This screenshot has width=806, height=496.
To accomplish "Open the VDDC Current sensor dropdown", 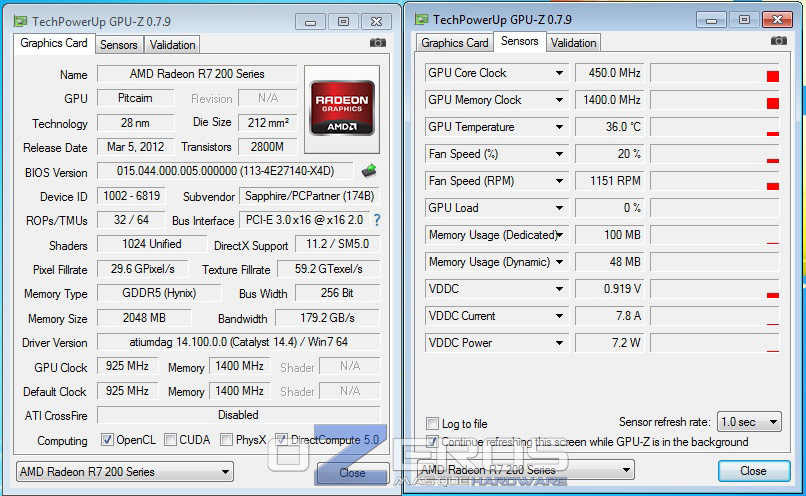I will pos(559,316).
